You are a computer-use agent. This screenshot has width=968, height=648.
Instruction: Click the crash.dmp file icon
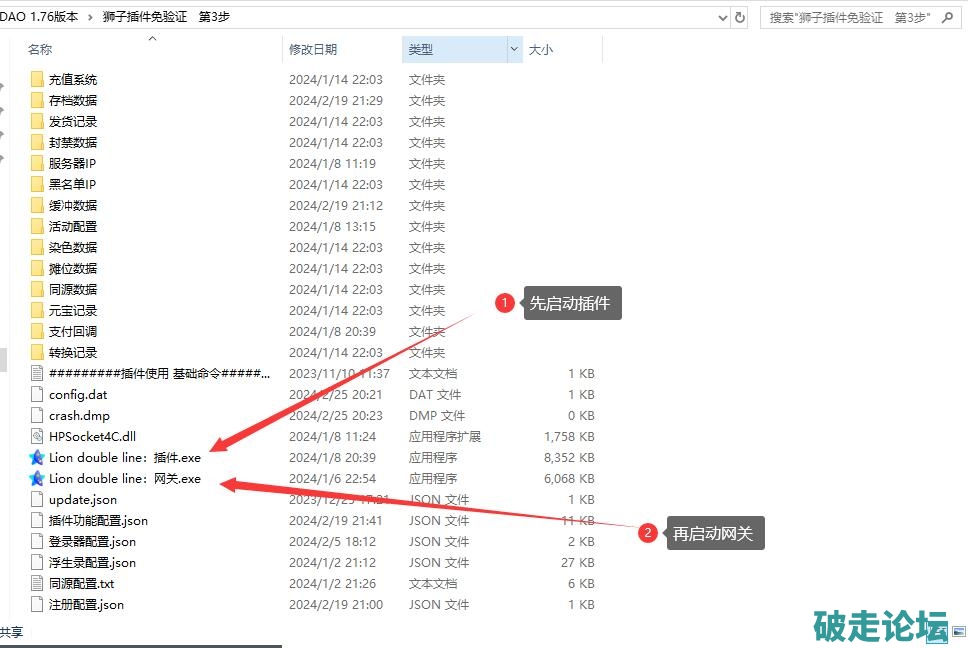point(37,416)
